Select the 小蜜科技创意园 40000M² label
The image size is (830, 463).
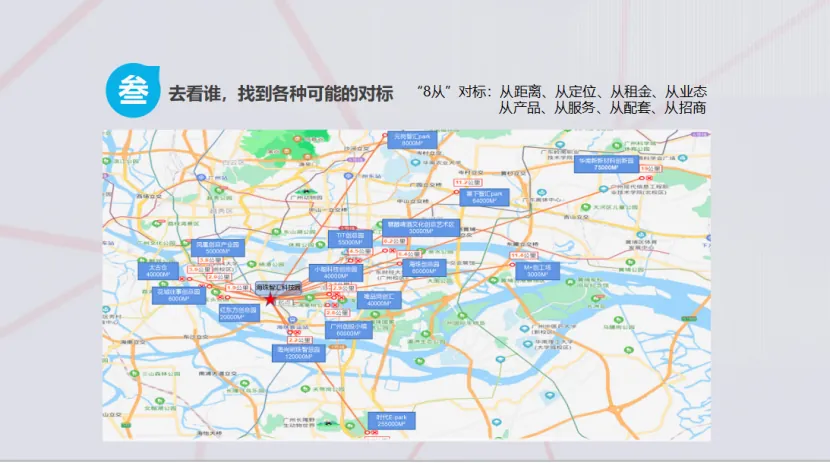pyautogui.click(x=336, y=273)
